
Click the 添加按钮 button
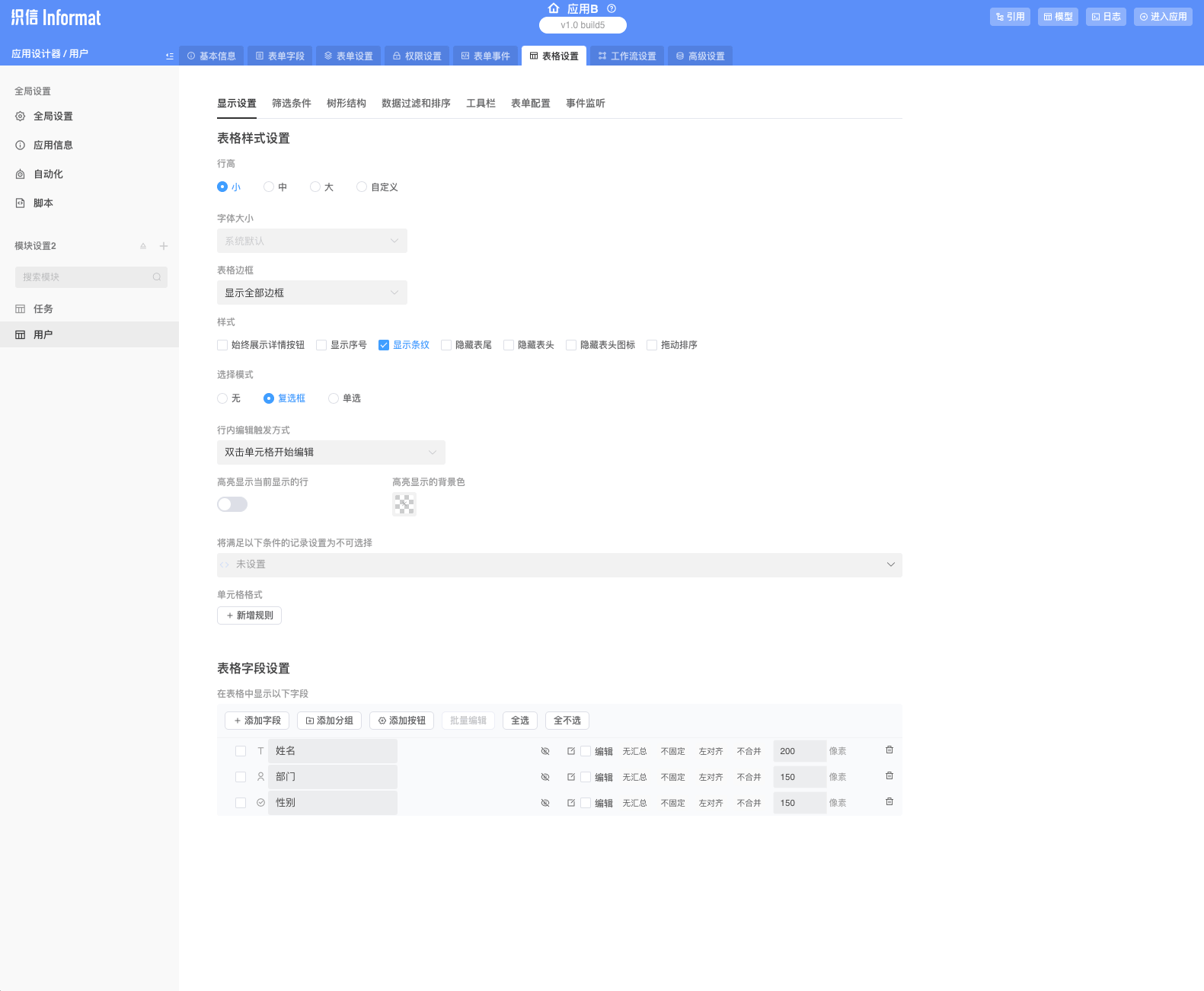[x=401, y=721]
